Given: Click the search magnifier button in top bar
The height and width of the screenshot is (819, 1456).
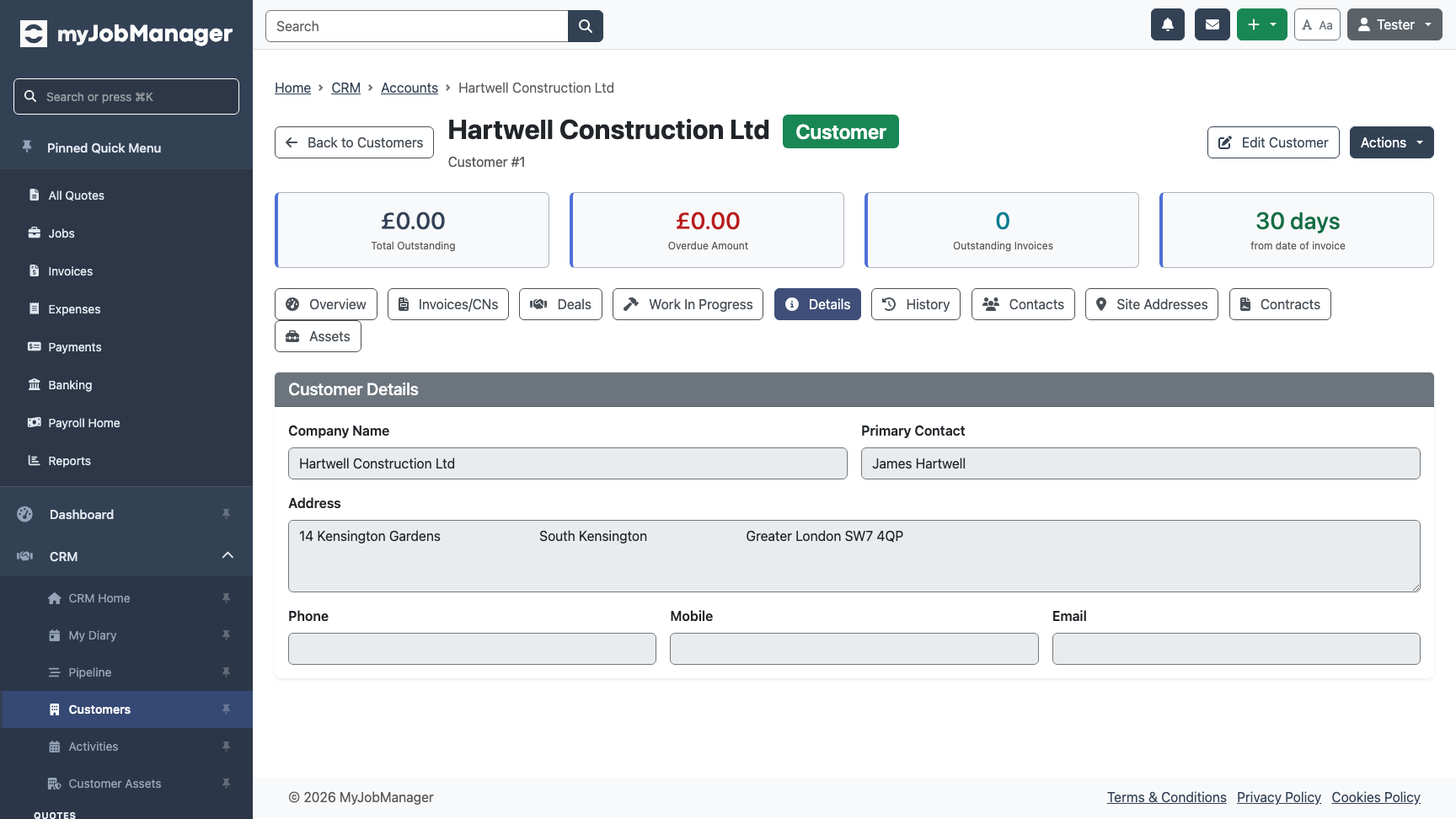Looking at the screenshot, I should pos(586,26).
